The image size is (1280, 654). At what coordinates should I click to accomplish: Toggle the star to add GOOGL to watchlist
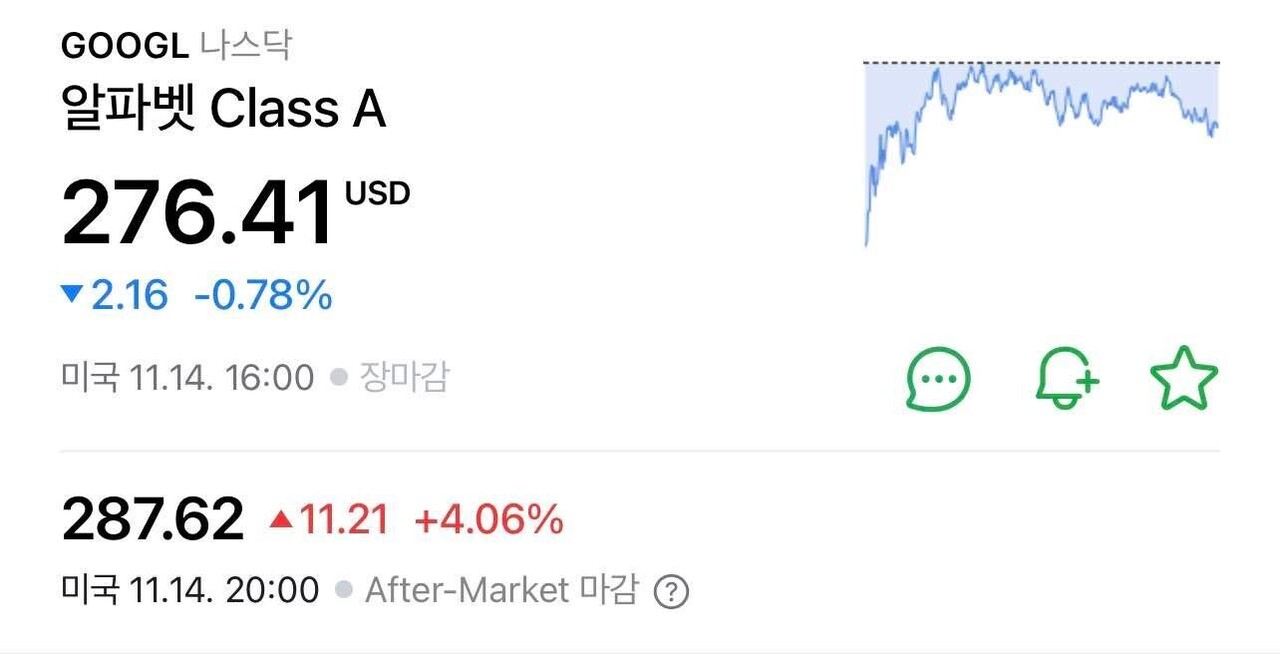[x=1185, y=377]
